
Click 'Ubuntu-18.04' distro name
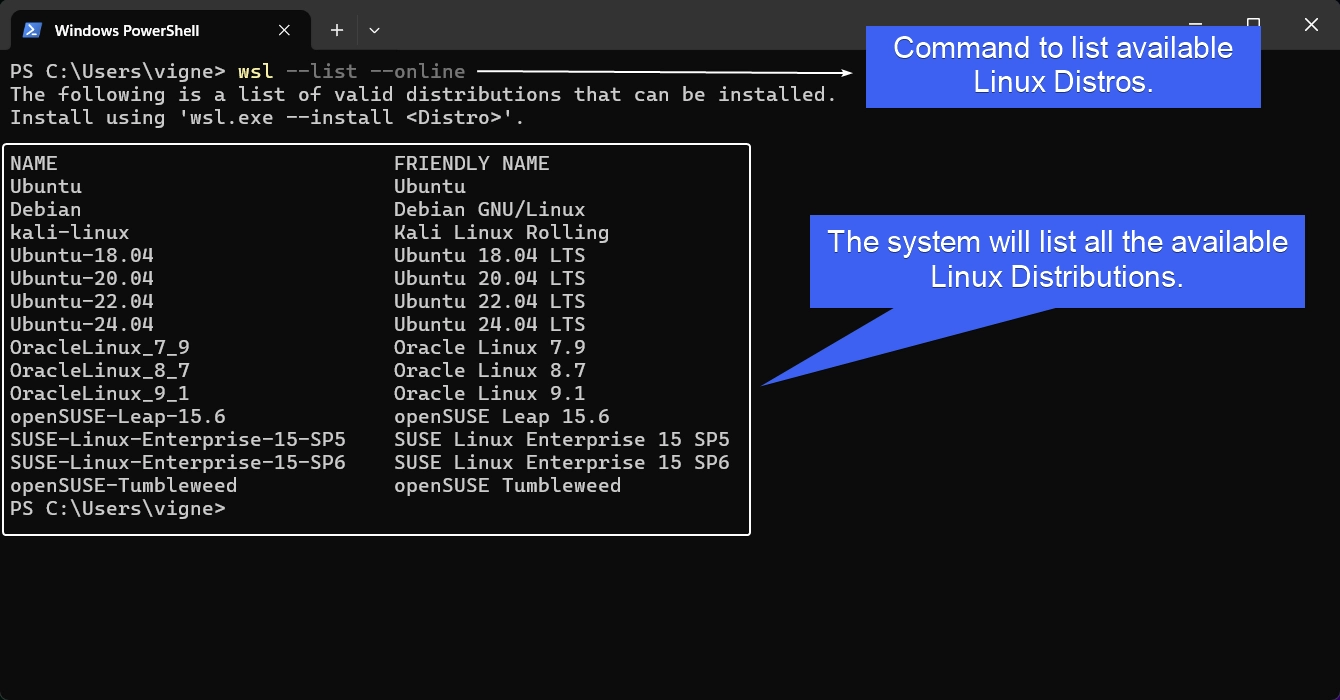82,256
